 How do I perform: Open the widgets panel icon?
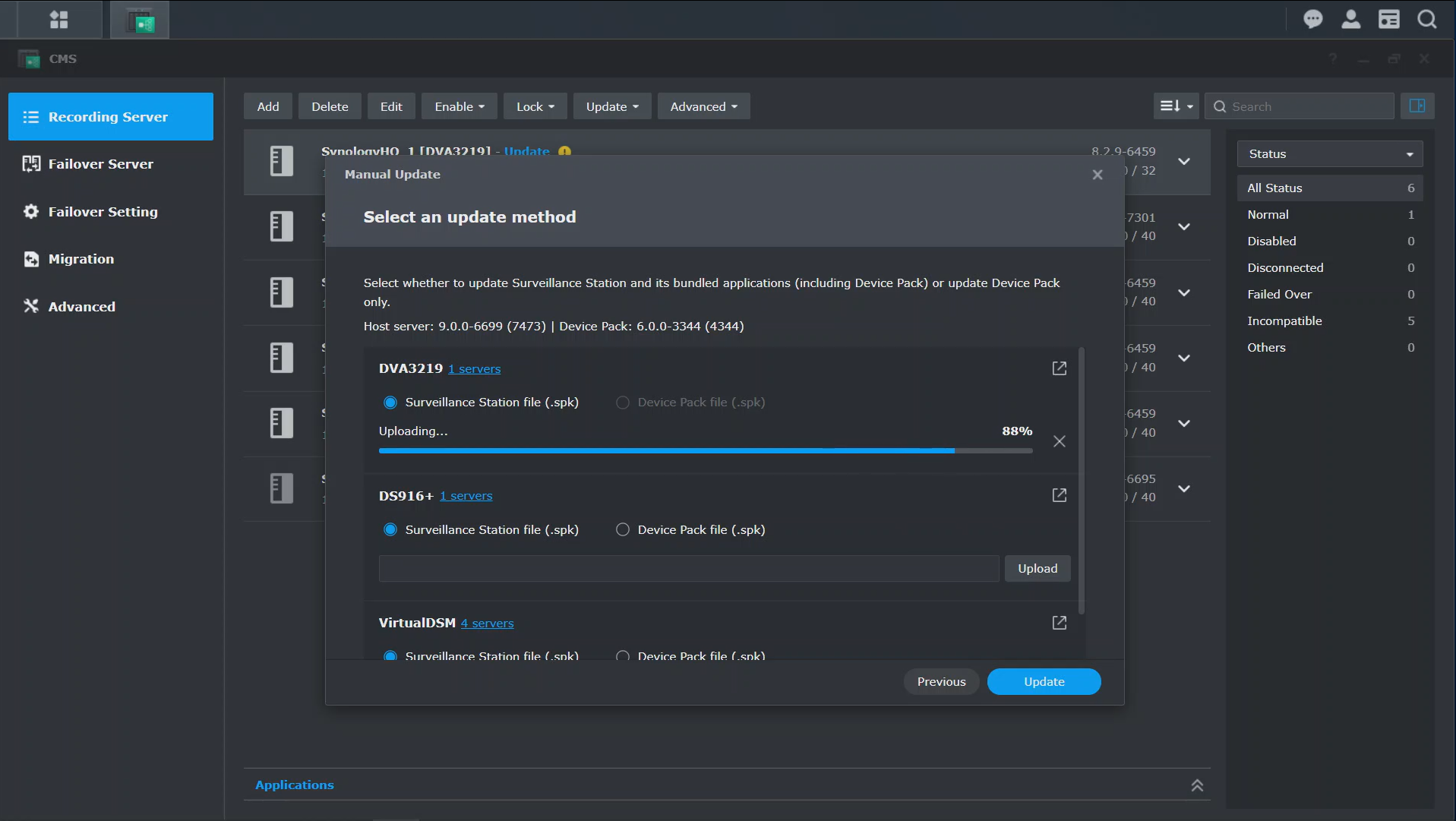[x=1388, y=20]
